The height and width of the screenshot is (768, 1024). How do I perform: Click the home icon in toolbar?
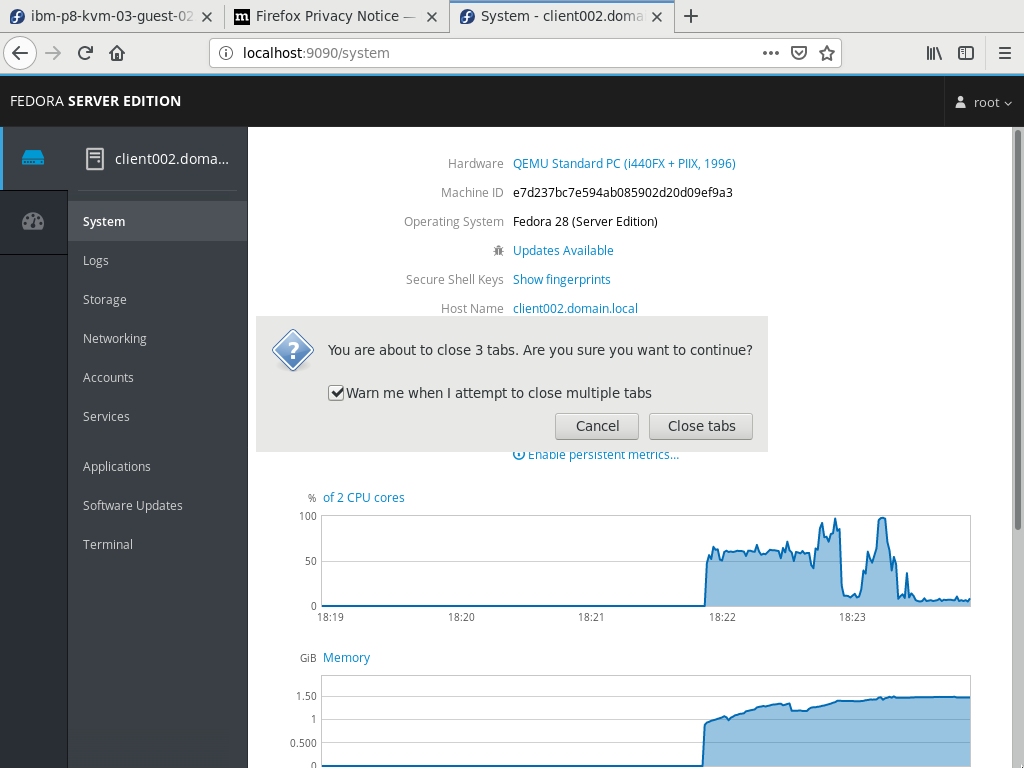[x=117, y=53]
